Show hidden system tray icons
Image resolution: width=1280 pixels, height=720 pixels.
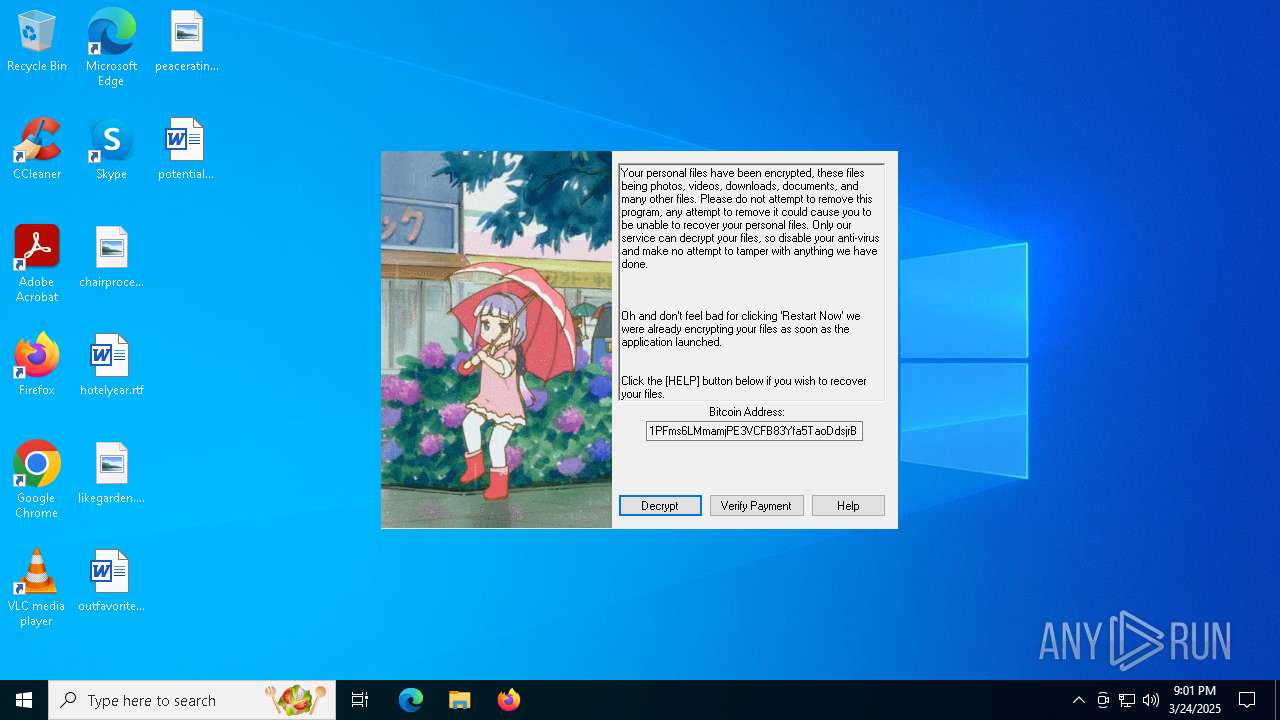[x=1078, y=700]
